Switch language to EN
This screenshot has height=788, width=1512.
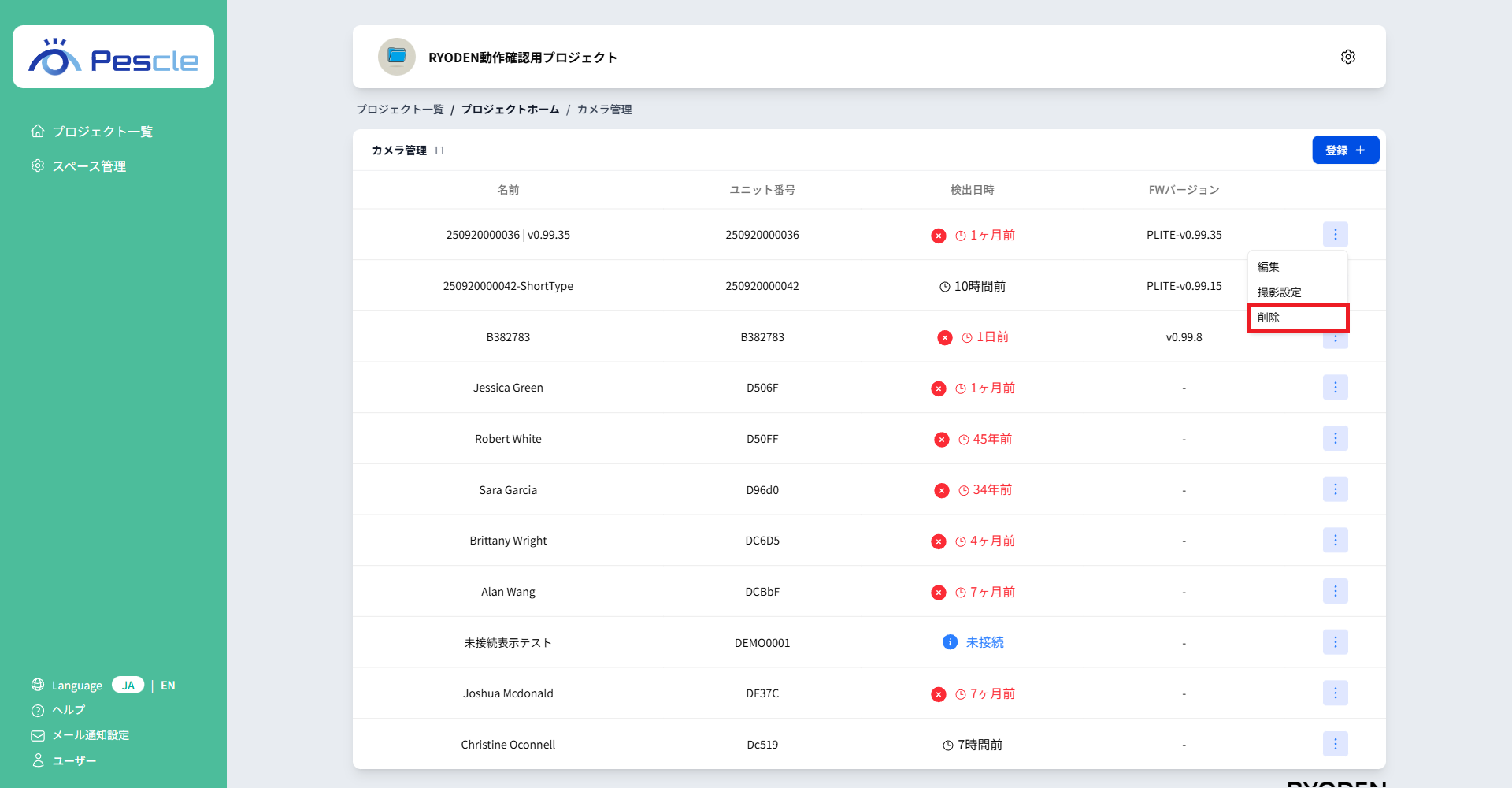point(168,686)
